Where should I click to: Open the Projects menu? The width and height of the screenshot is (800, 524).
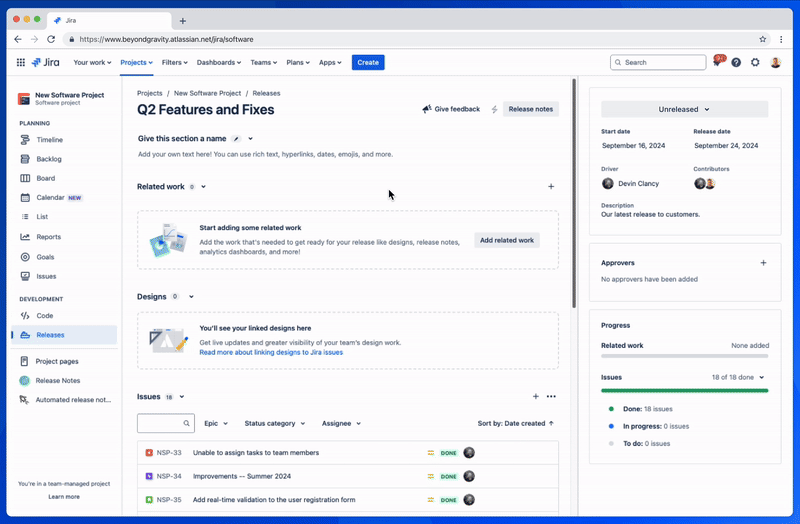[136, 62]
